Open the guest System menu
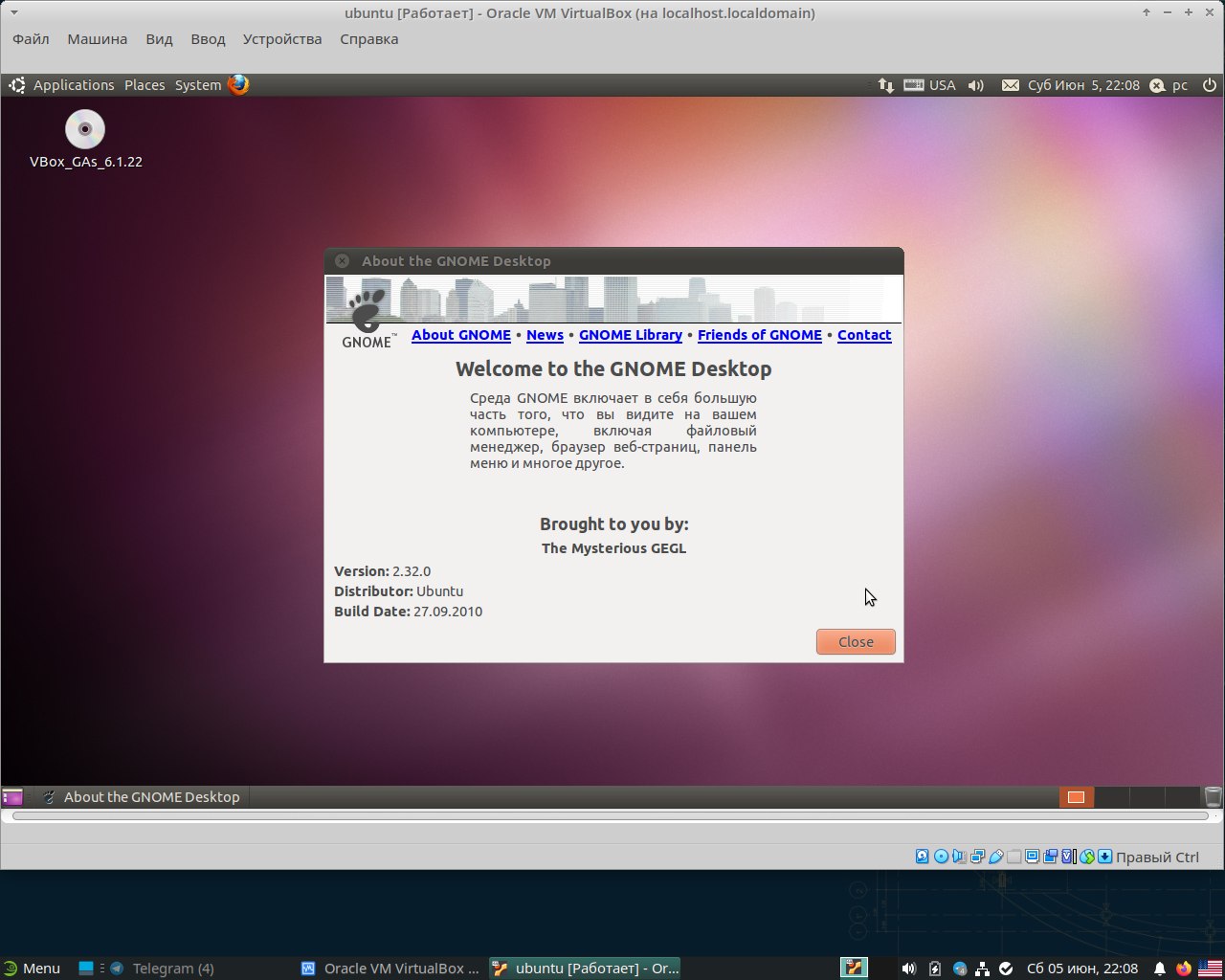Image resolution: width=1225 pixels, height=980 pixels. point(198,85)
